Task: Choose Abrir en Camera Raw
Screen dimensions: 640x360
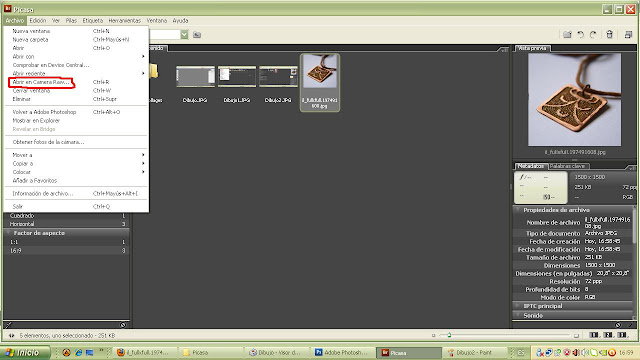Action: click(x=76, y=82)
